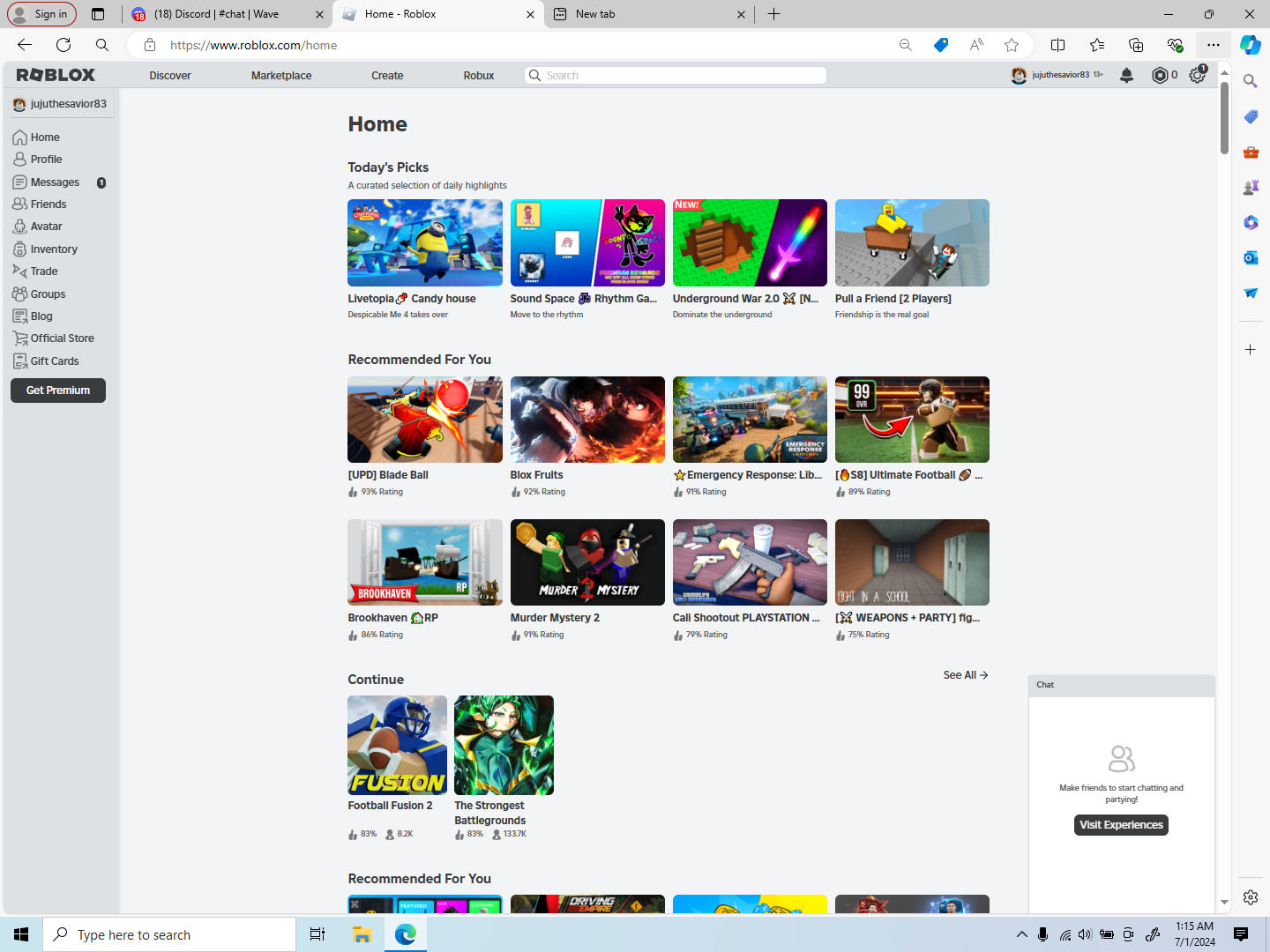The width and height of the screenshot is (1270, 952).
Task: Switch to the Discord #chat browser tab
Action: (227, 14)
